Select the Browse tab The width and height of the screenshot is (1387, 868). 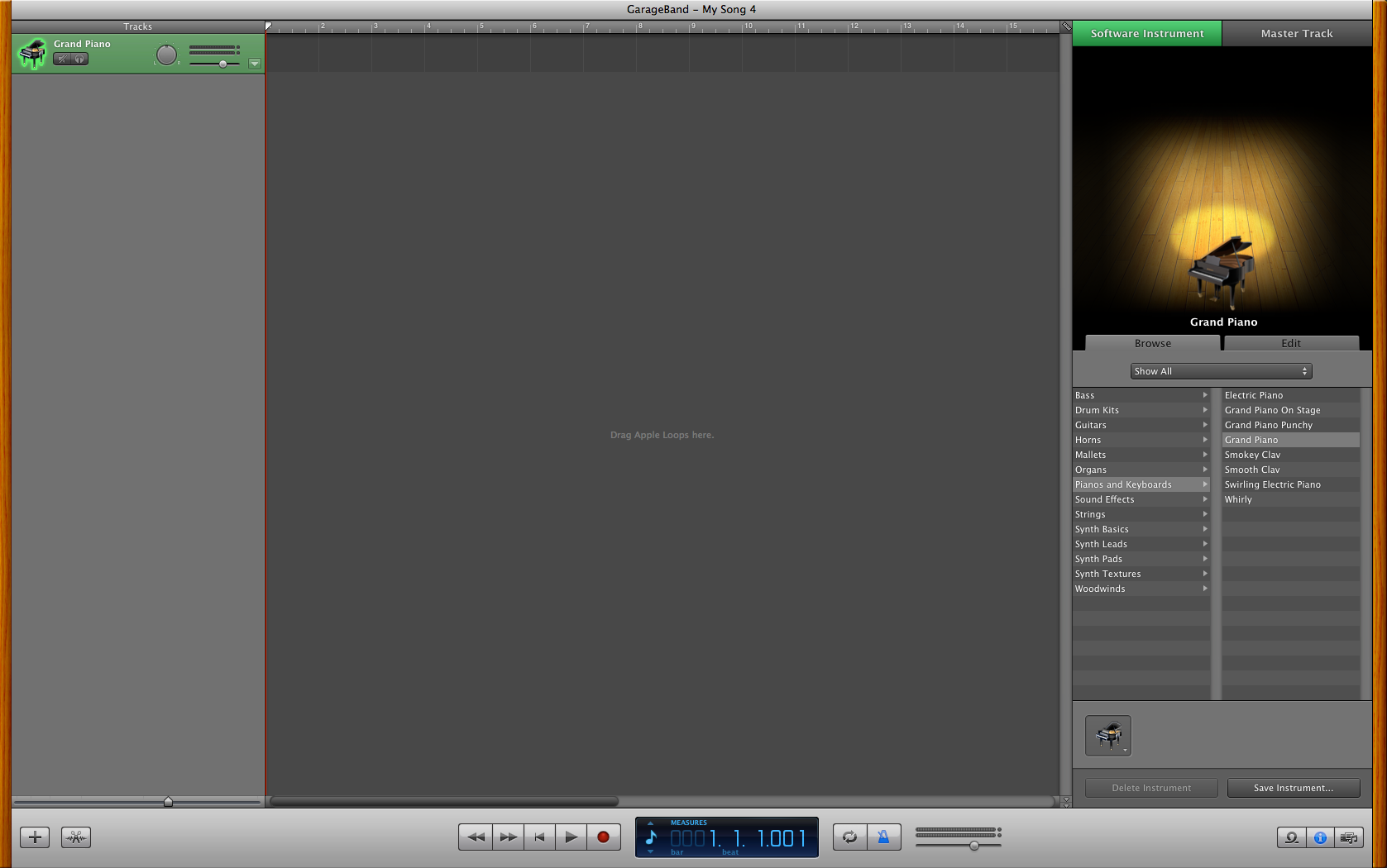click(1153, 343)
